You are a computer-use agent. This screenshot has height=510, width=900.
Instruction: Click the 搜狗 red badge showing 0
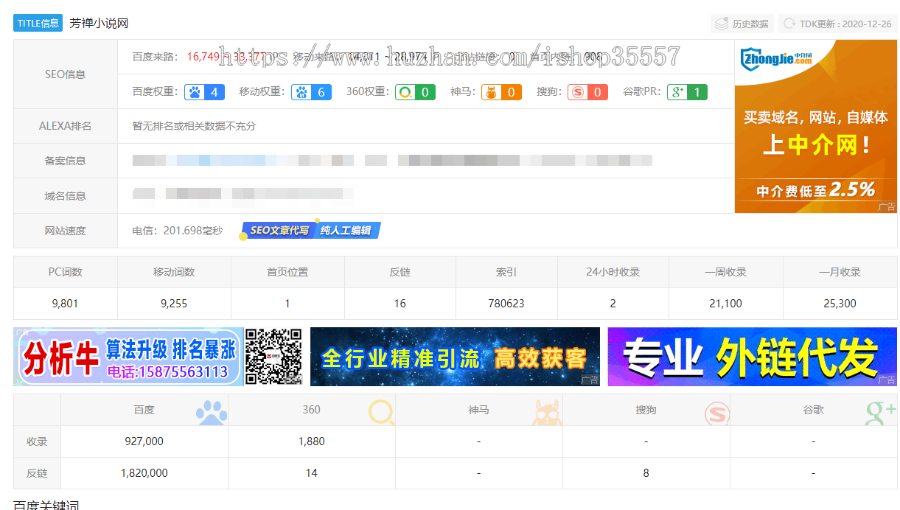pos(587,92)
